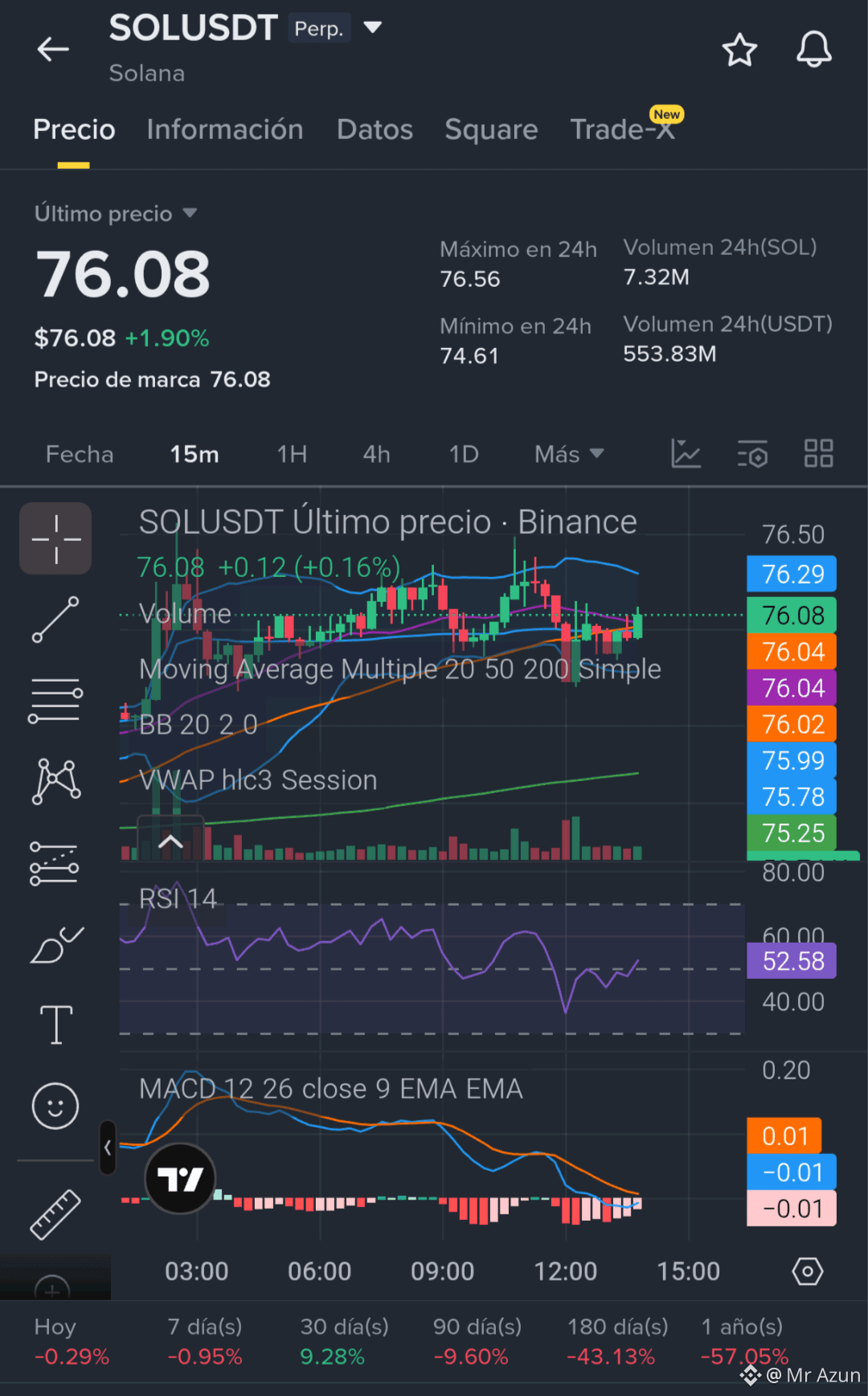Open multi-chart grid layout icon

coord(818,454)
